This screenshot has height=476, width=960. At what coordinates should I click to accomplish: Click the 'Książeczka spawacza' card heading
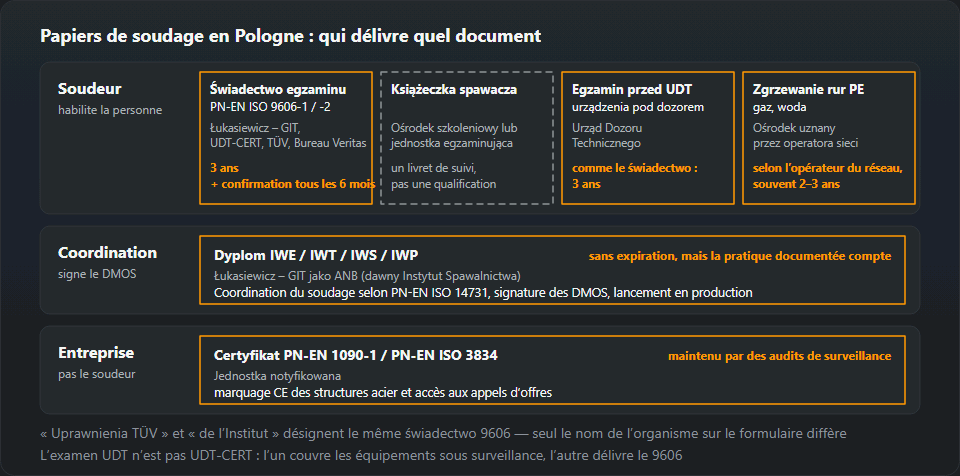click(x=454, y=89)
